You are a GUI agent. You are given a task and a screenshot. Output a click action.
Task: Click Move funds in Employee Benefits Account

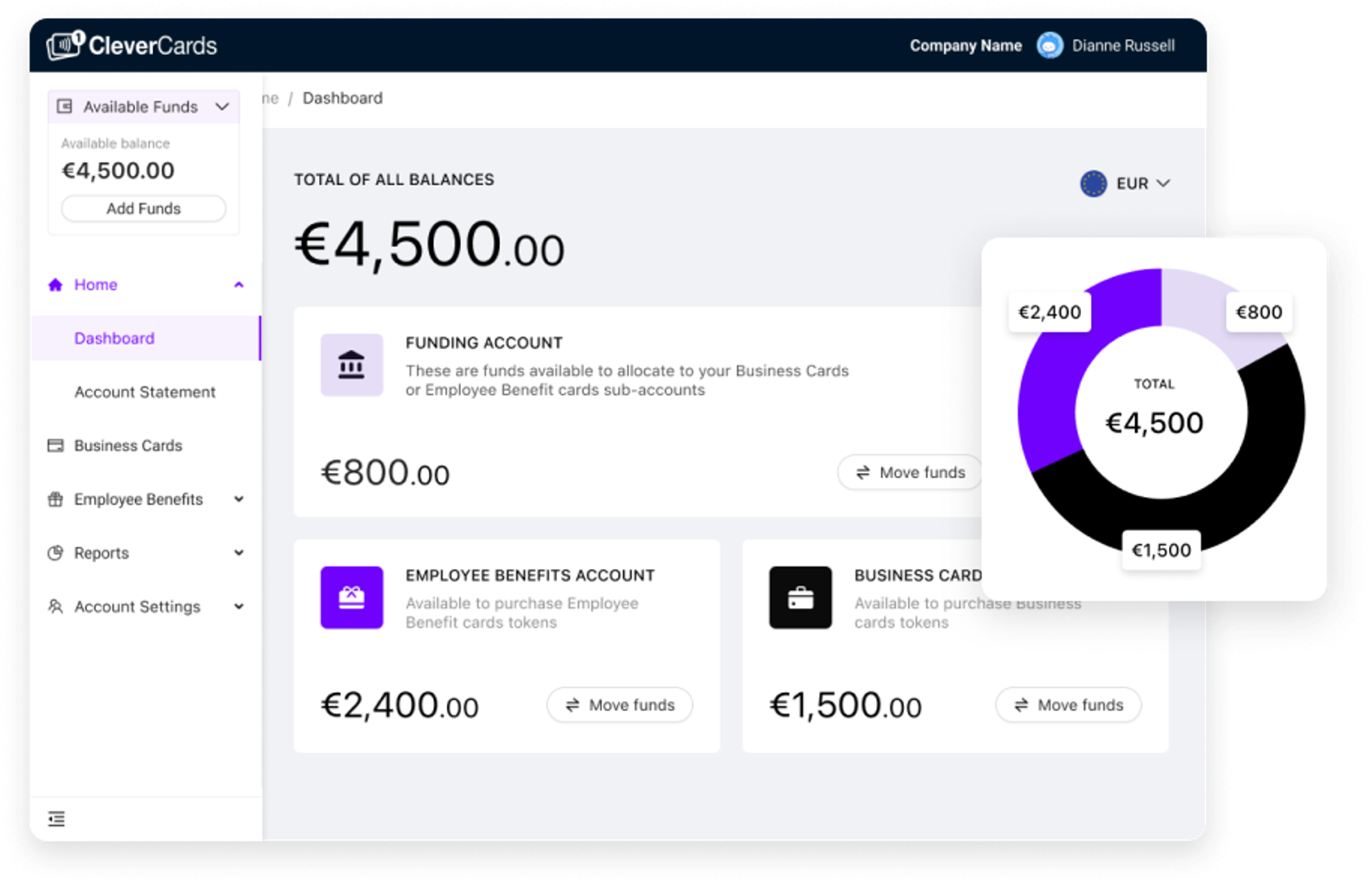coord(619,705)
